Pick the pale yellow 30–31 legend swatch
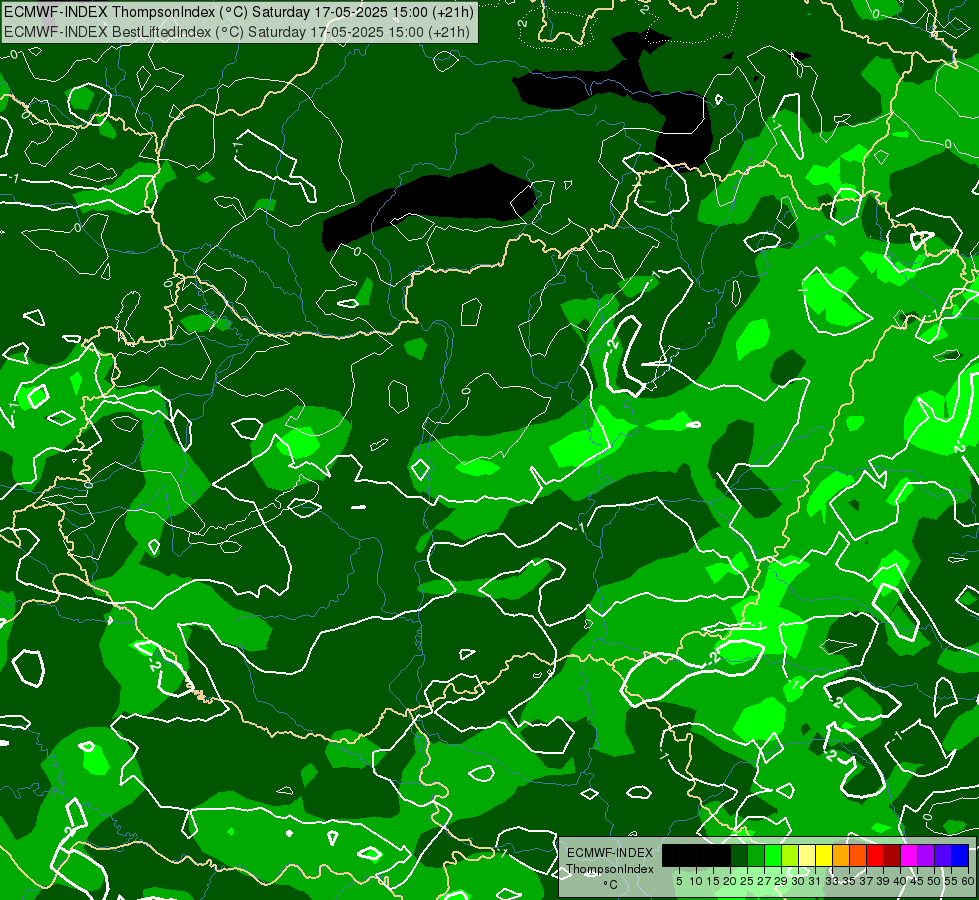This screenshot has width=979, height=900. 807,855
